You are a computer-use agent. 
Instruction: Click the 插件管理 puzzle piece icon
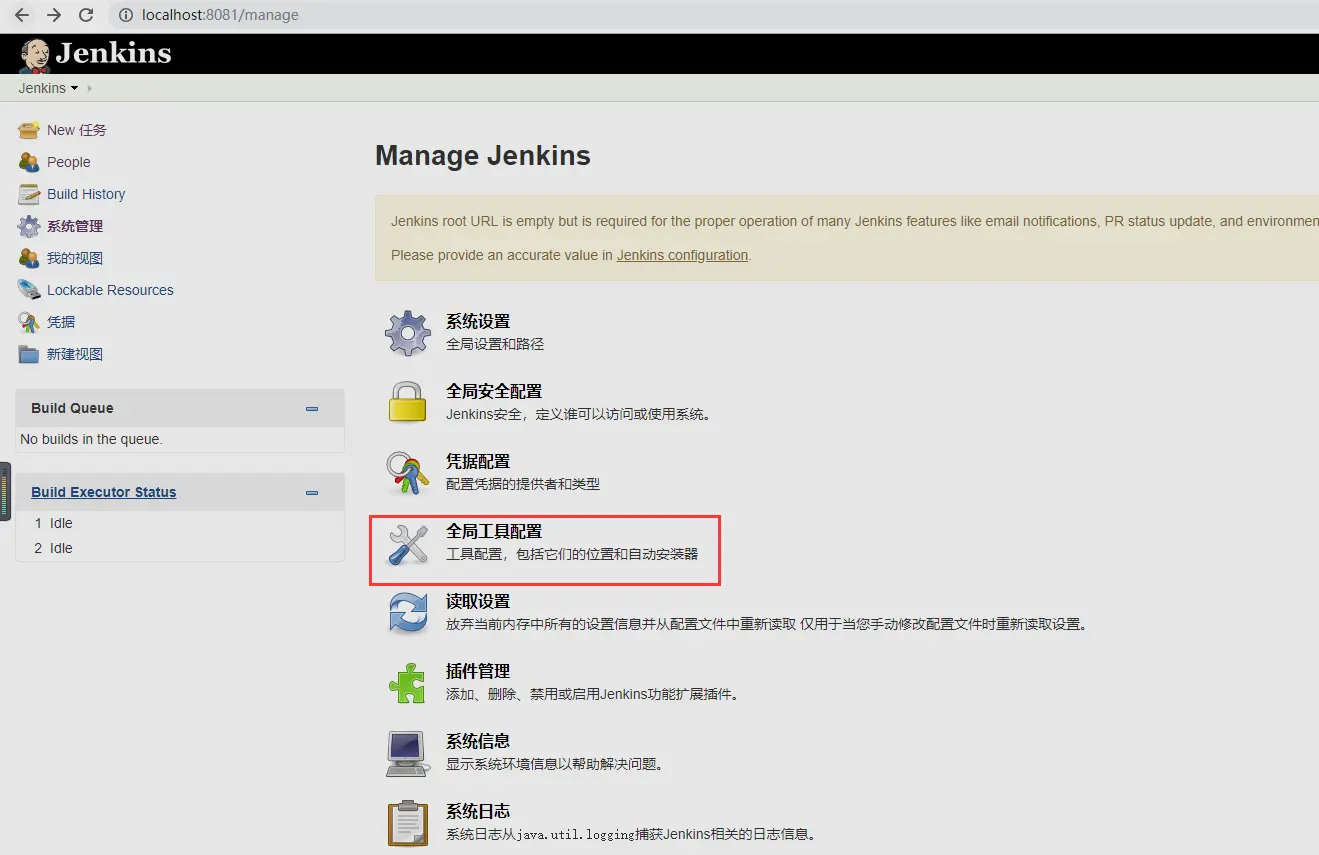tap(408, 683)
